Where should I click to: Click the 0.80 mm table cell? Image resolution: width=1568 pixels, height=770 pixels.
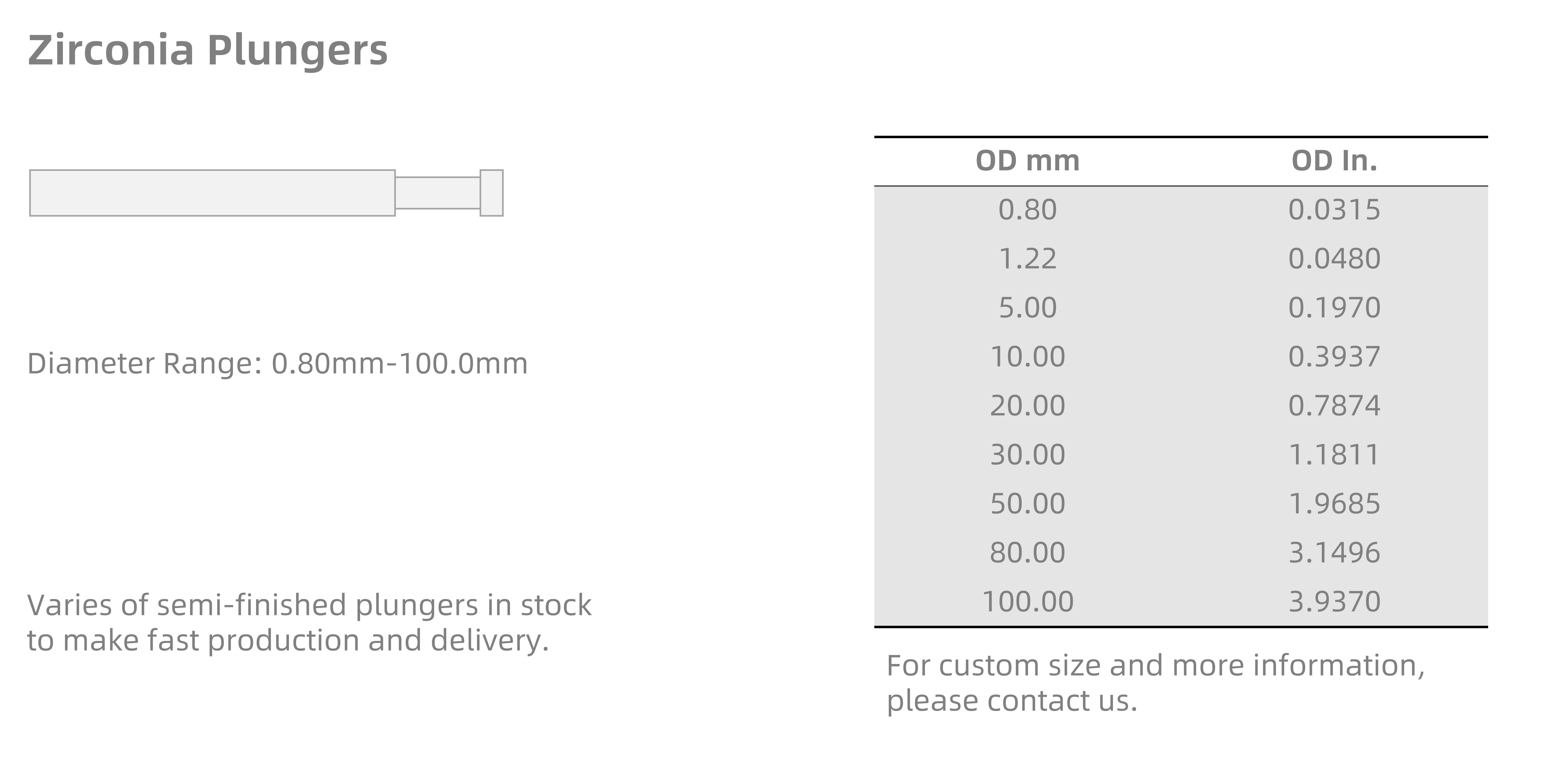(x=1028, y=210)
